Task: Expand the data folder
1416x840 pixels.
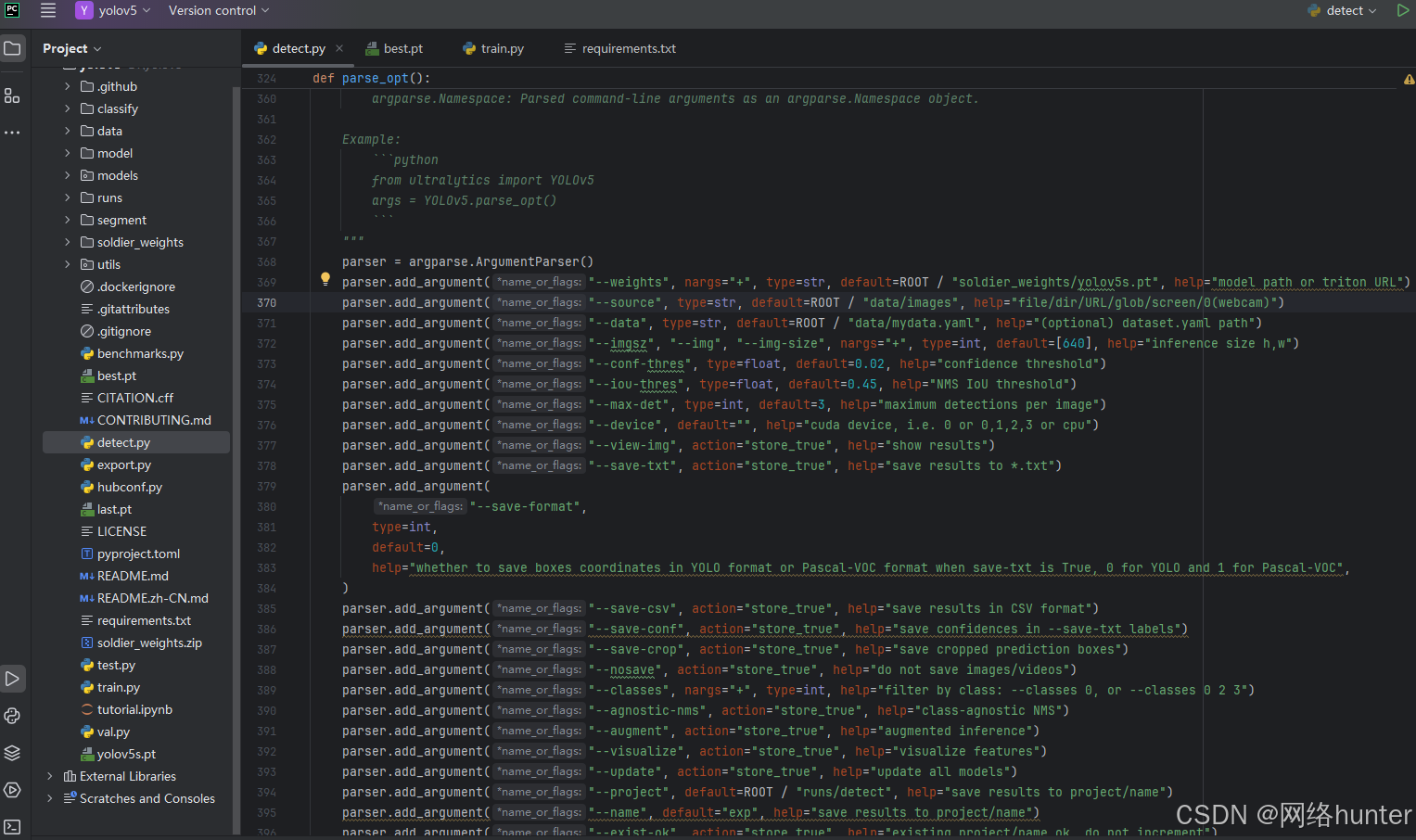Action: pos(67,131)
